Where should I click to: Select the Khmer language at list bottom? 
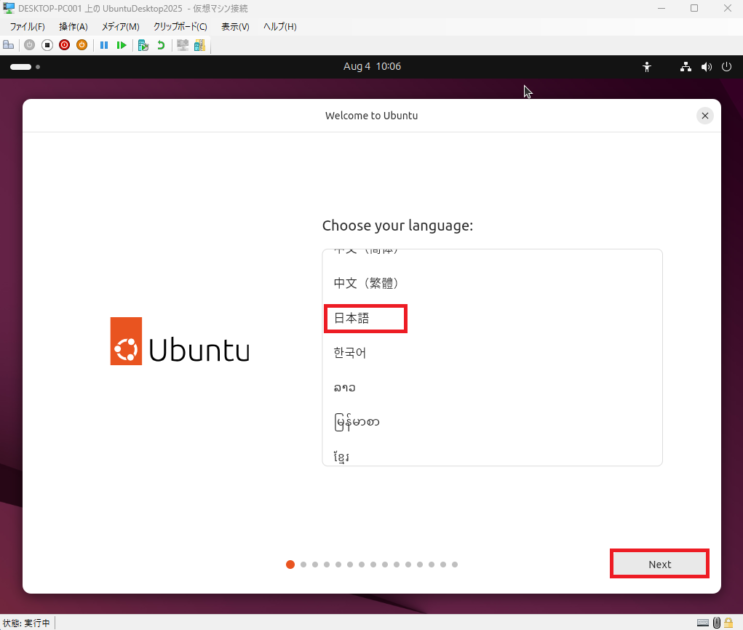point(492,453)
